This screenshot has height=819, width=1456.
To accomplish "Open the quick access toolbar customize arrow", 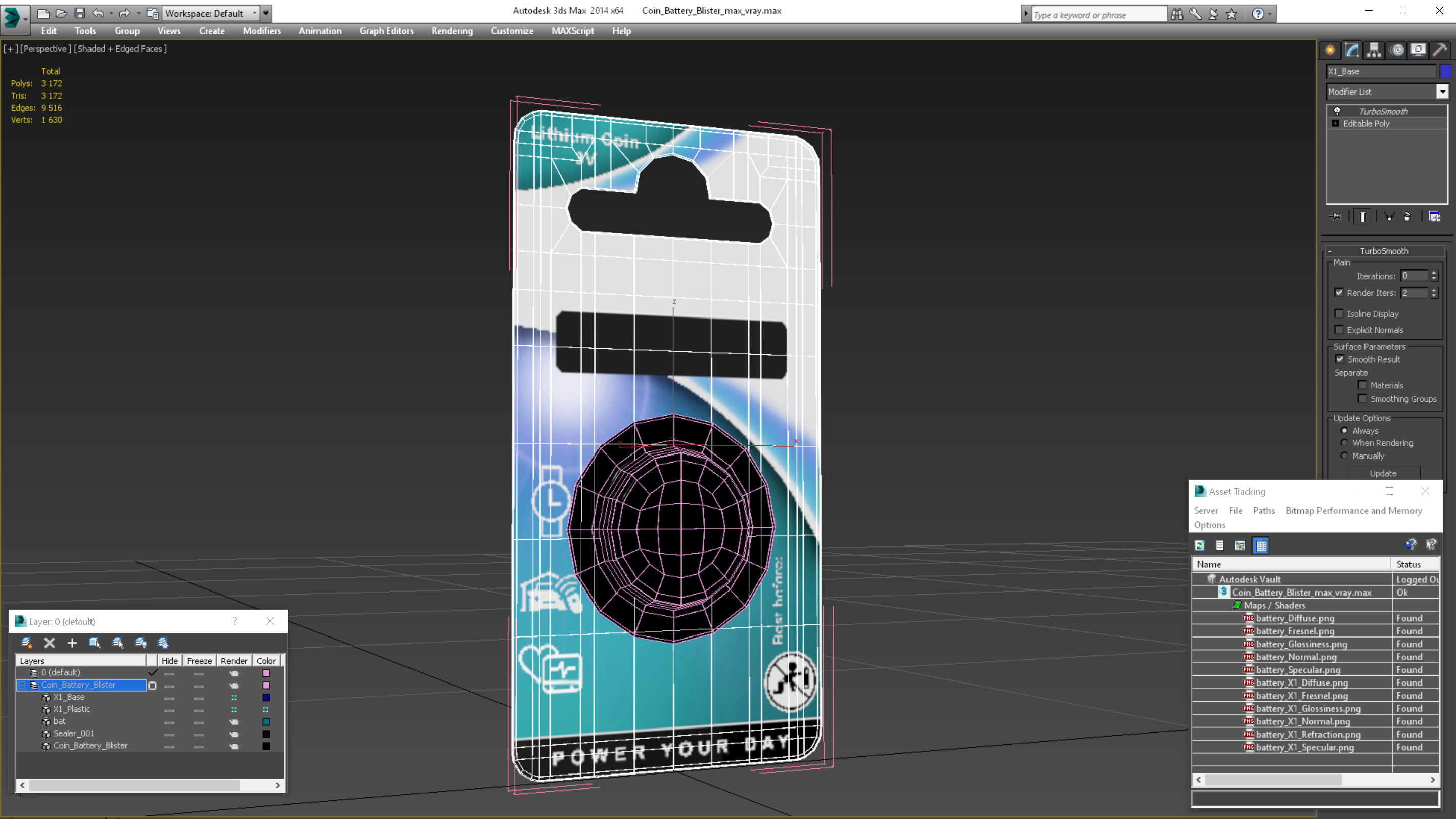I will (x=266, y=13).
